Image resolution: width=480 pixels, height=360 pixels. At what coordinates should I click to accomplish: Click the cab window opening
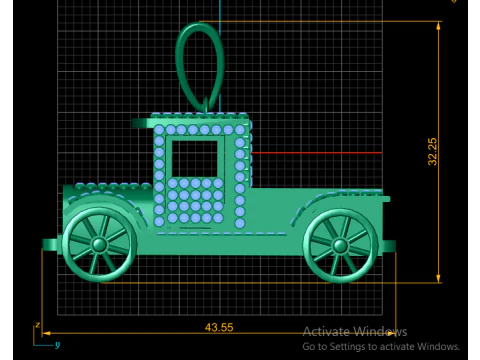[x=195, y=159]
